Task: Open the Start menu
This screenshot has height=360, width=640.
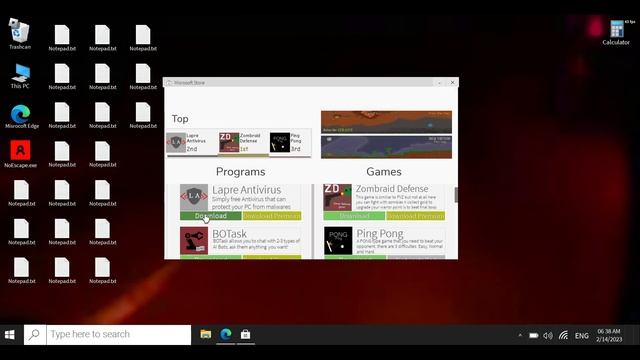Action: tap(10, 335)
